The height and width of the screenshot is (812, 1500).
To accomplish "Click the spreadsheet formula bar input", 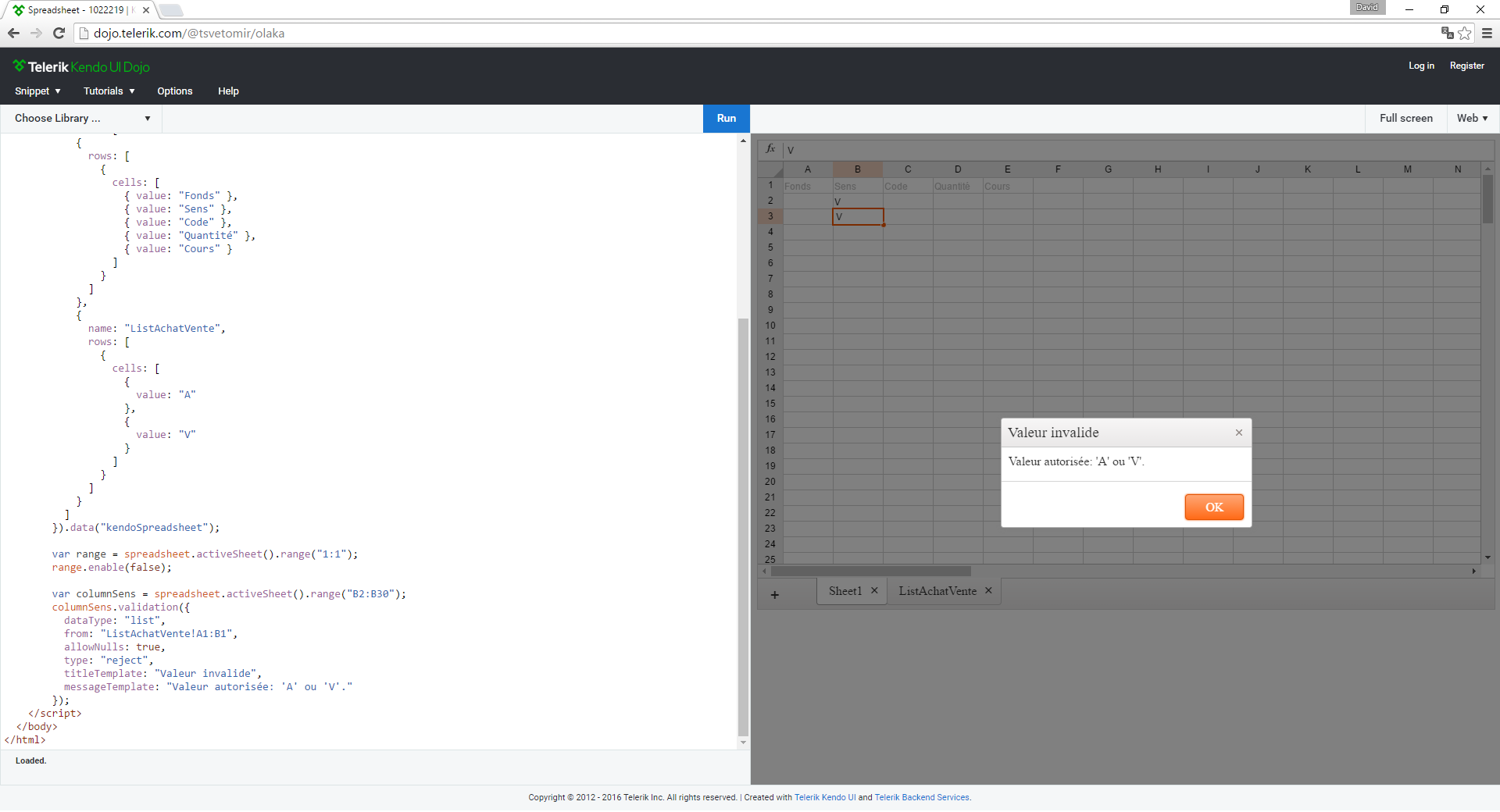I will coord(1139,150).
